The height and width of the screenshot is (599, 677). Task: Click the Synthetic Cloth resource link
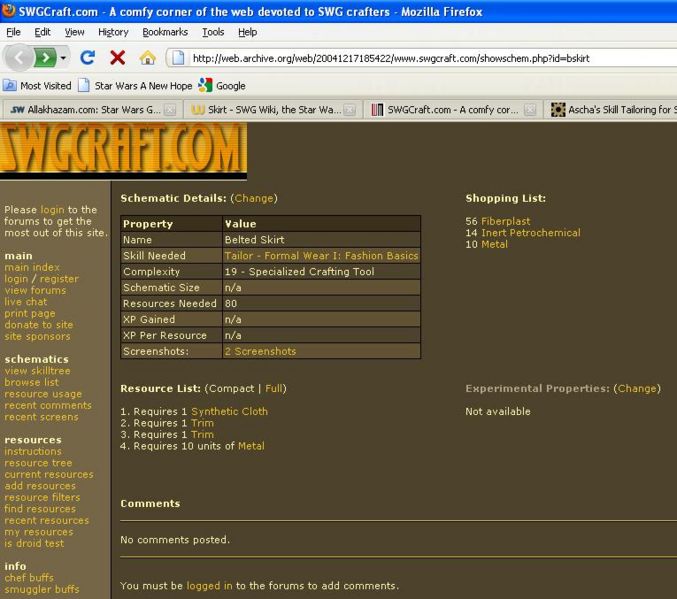coord(229,411)
